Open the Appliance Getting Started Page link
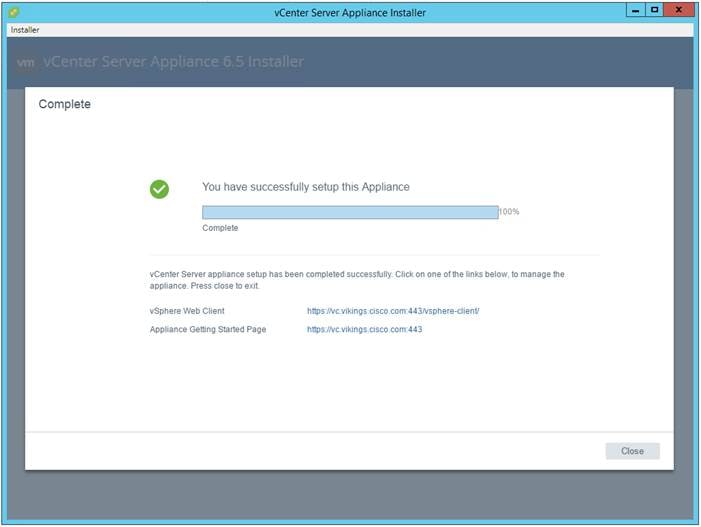The image size is (701, 527). pos(364,329)
